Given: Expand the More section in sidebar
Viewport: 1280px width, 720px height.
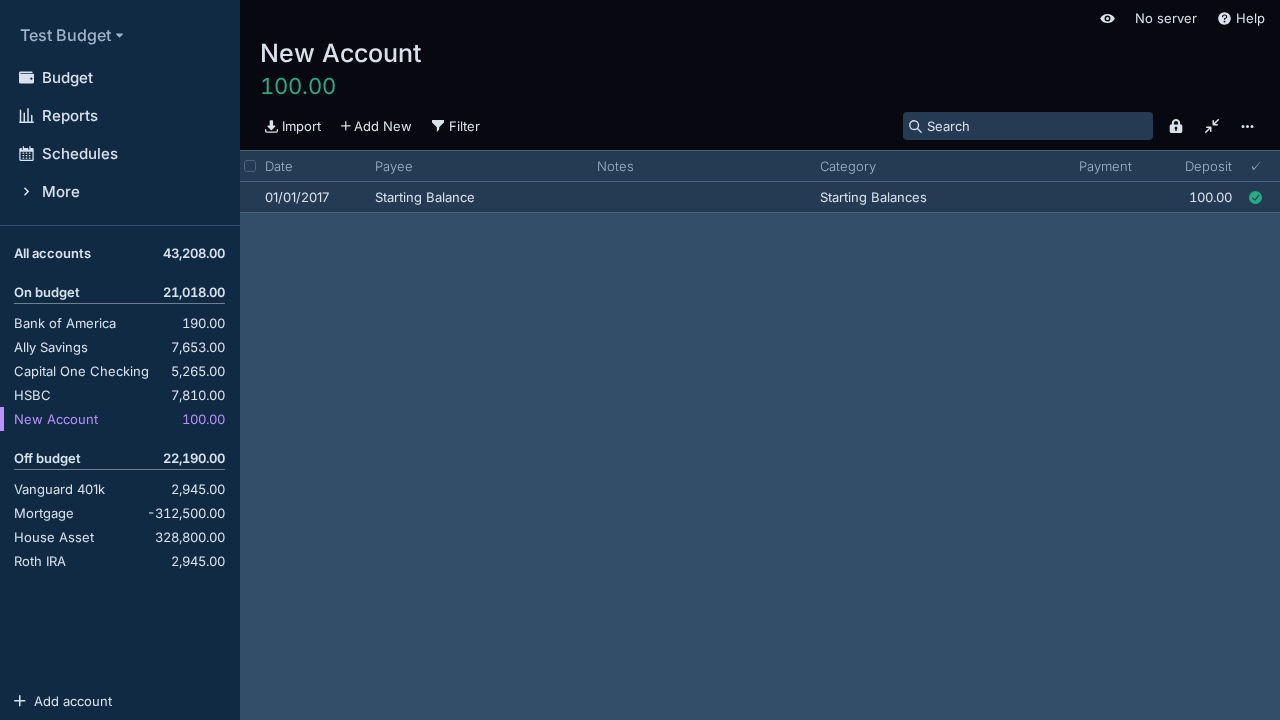Looking at the screenshot, I should click(x=60, y=192).
